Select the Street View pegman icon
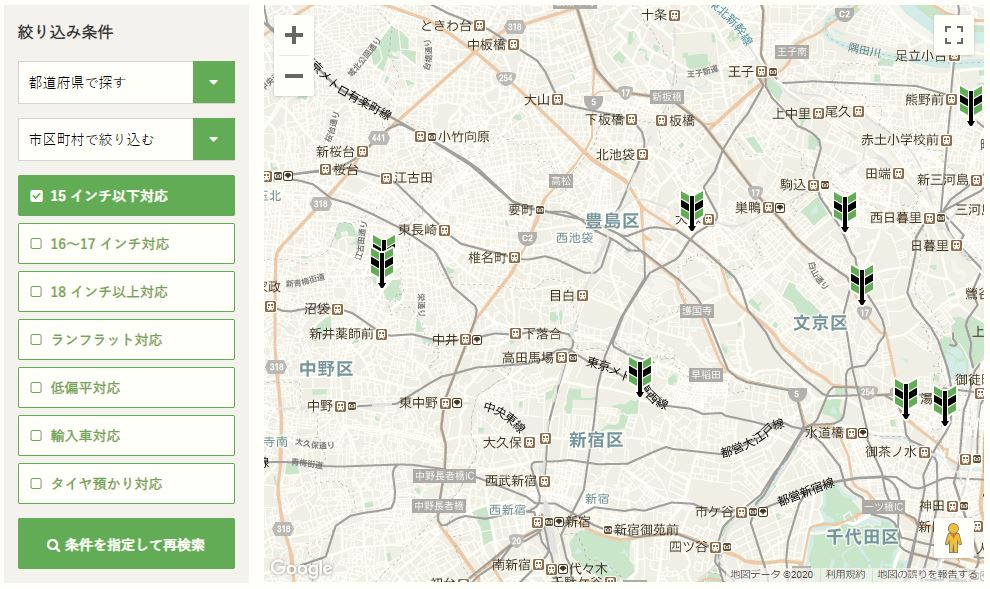 coord(953,537)
